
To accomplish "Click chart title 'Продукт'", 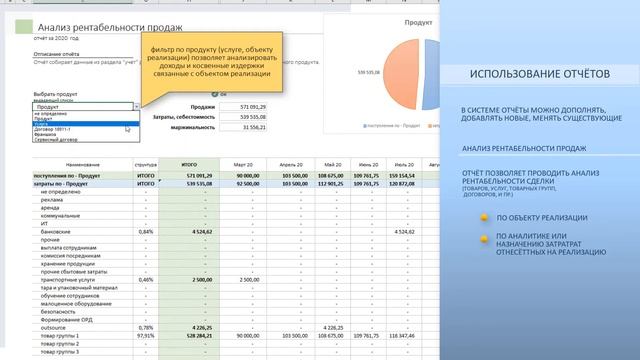I will coord(418,22).
